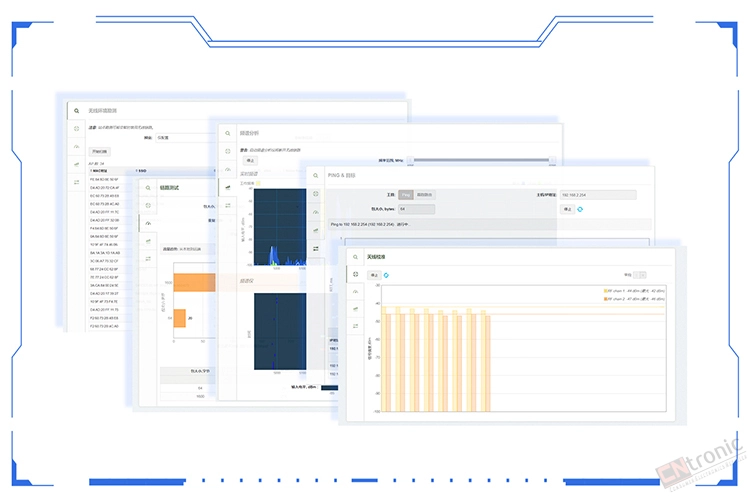Click 64-byte orange bar in link test chart
The image size is (750, 496).
tap(179, 318)
